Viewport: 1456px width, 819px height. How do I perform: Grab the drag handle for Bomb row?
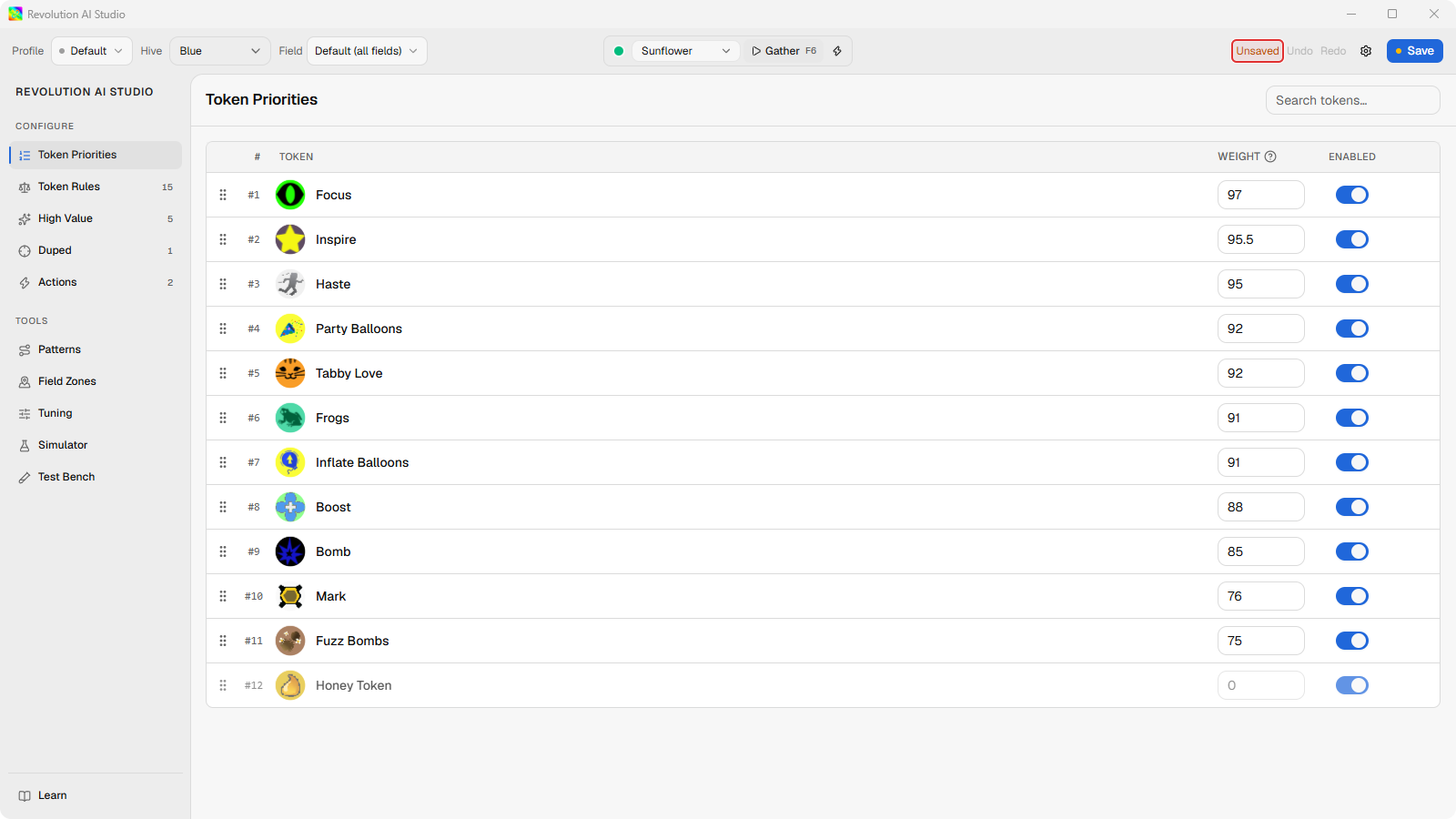pos(223,551)
